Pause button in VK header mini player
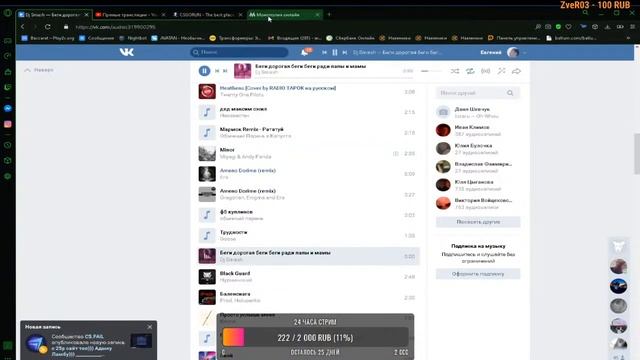The width and height of the screenshot is (640, 360). [x=335, y=52]
